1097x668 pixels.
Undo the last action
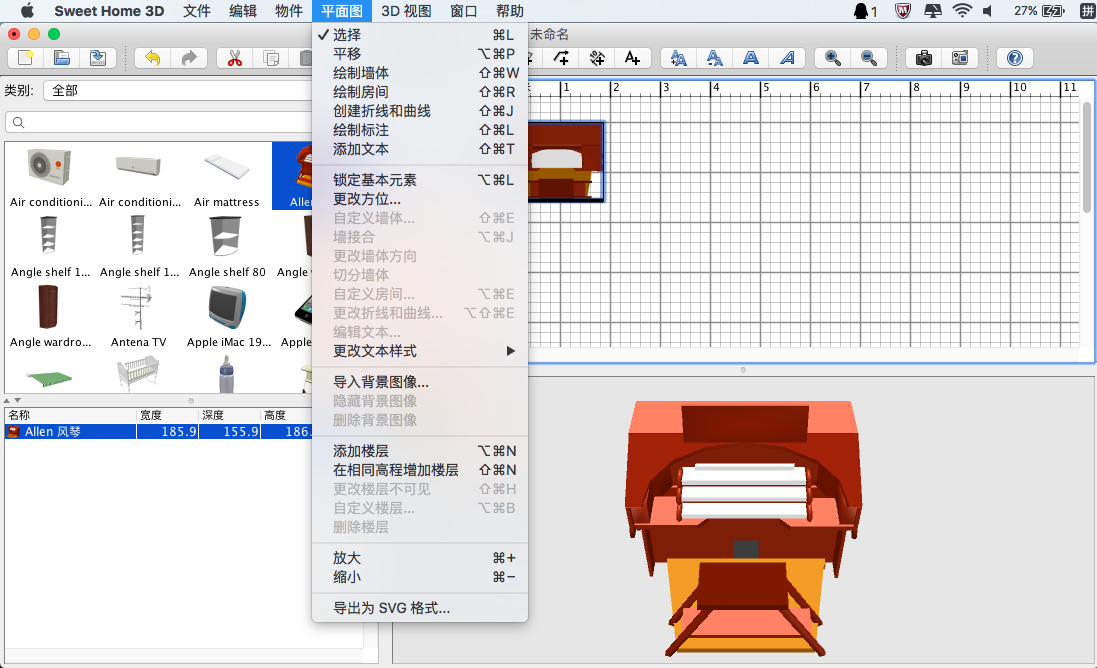tap(153, 57)
